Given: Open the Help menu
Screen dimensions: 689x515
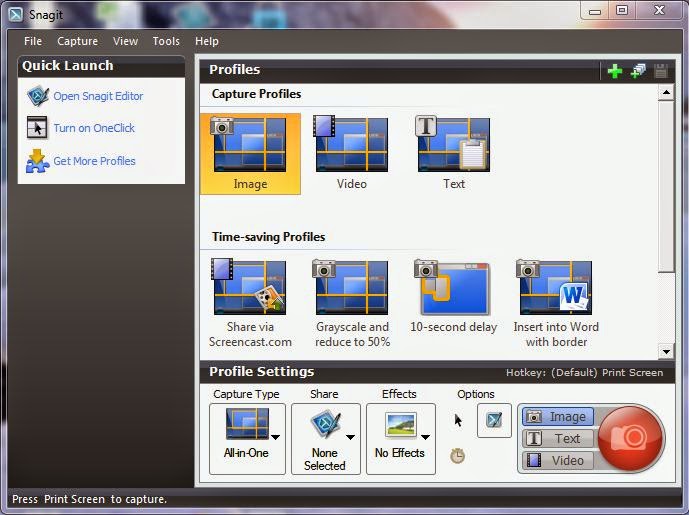Looking at the screenshot, I should (x=207, y=41).
